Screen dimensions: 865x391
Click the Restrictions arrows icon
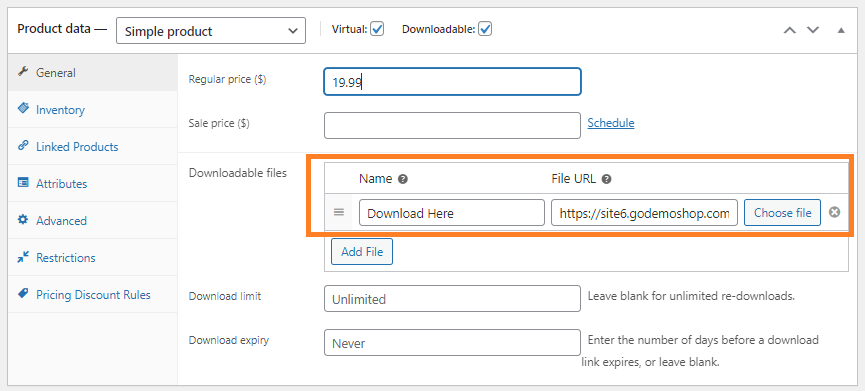[23, 257]
